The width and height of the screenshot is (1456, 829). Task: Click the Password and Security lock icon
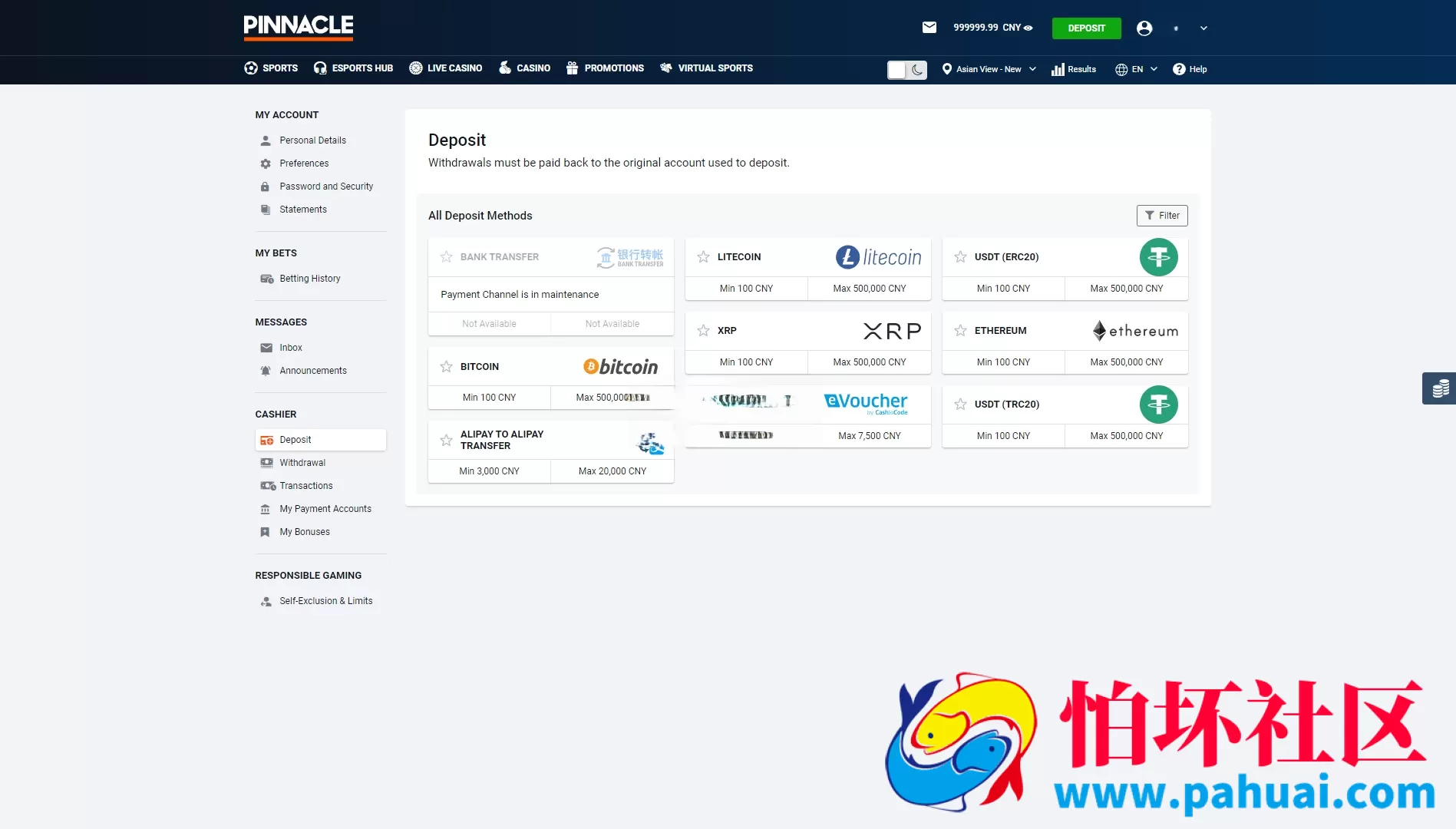click(x=265, y=187)
